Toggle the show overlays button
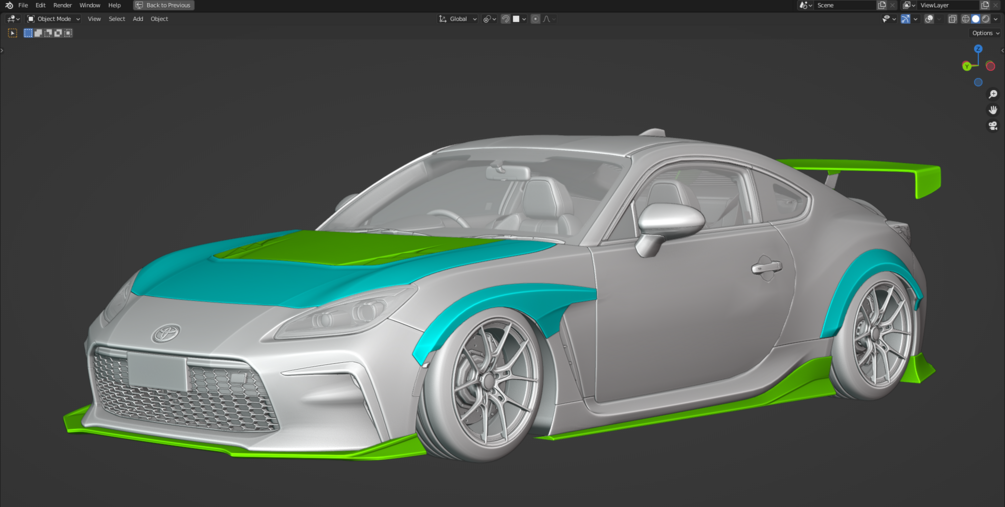This screenshot has width=1005, height=507. coord(929,19)
